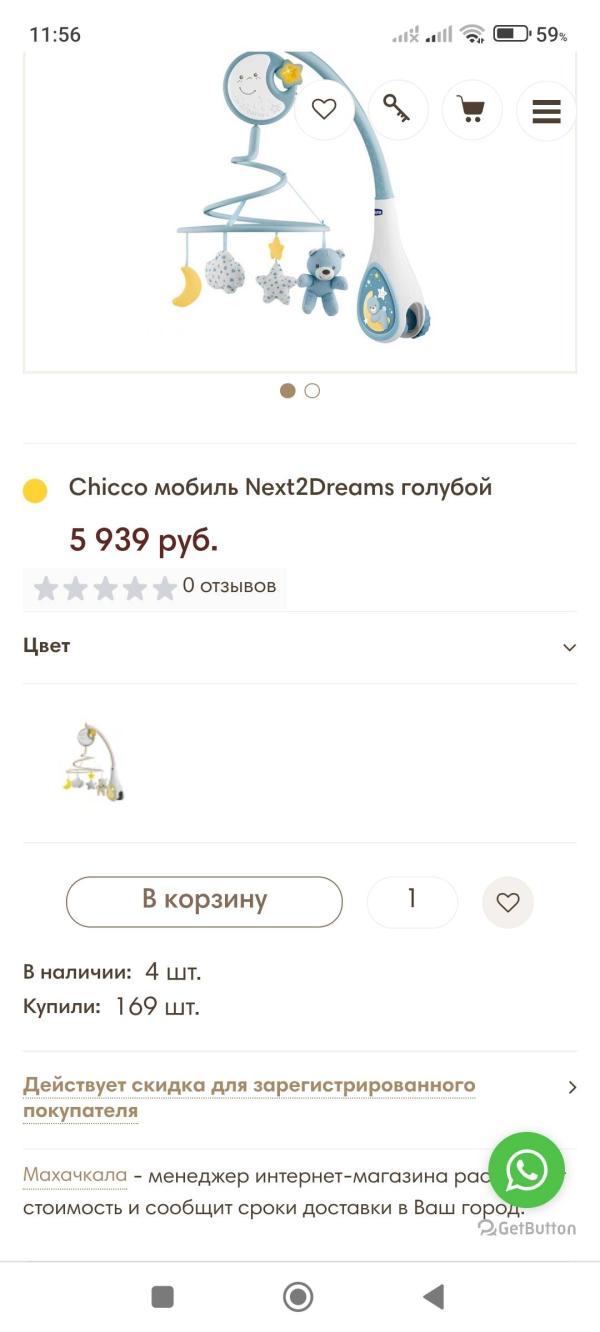Select the first image carousel dot
600x1332 pixels.
point(288,391)
